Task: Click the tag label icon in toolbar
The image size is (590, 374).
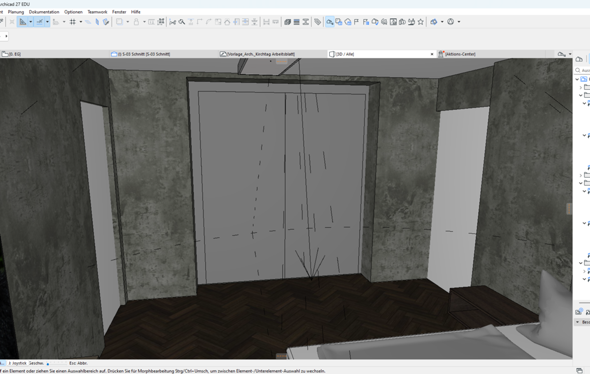Action: 318,22
